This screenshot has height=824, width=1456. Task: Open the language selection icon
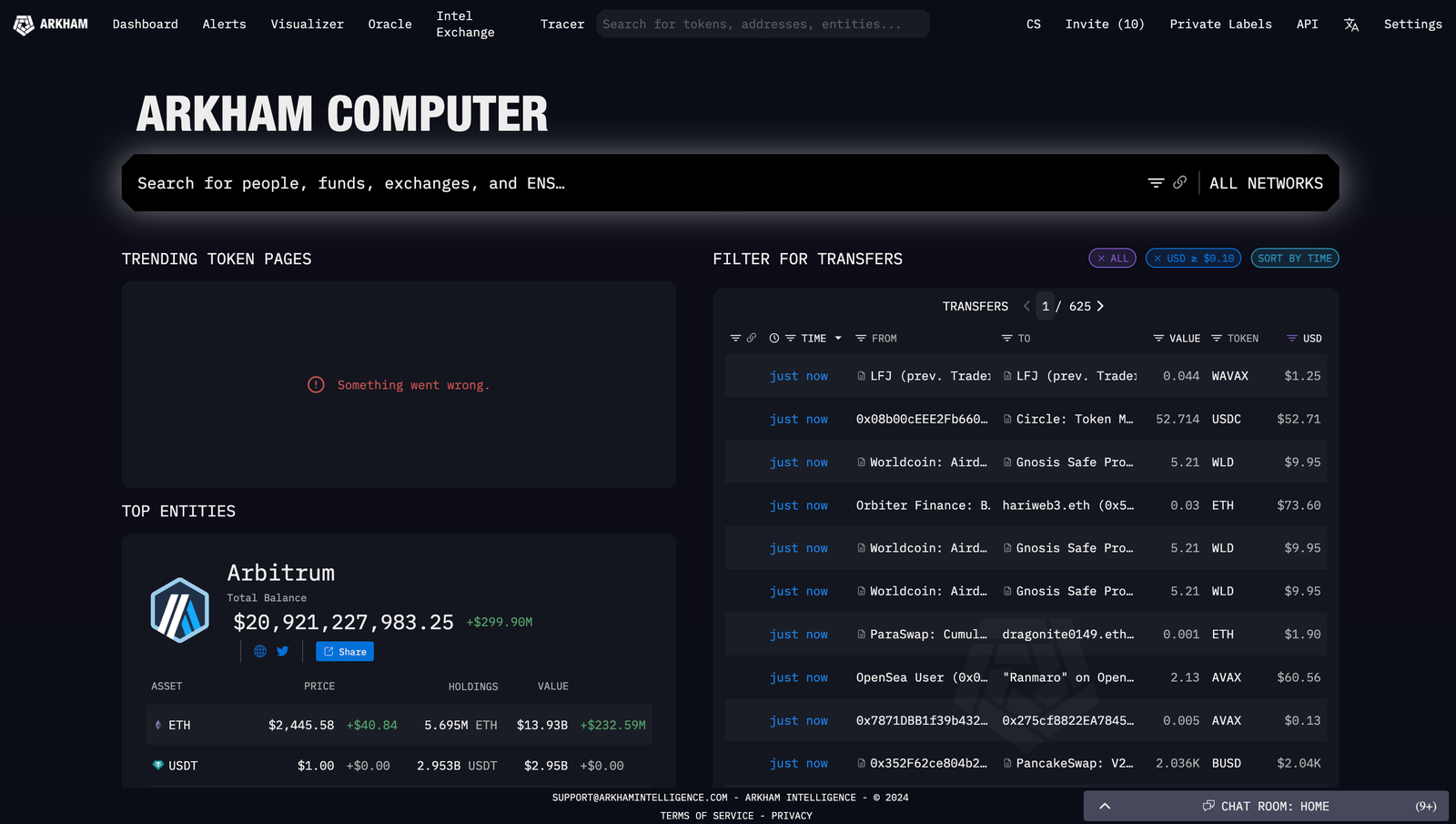click(x=1350, y=25)
